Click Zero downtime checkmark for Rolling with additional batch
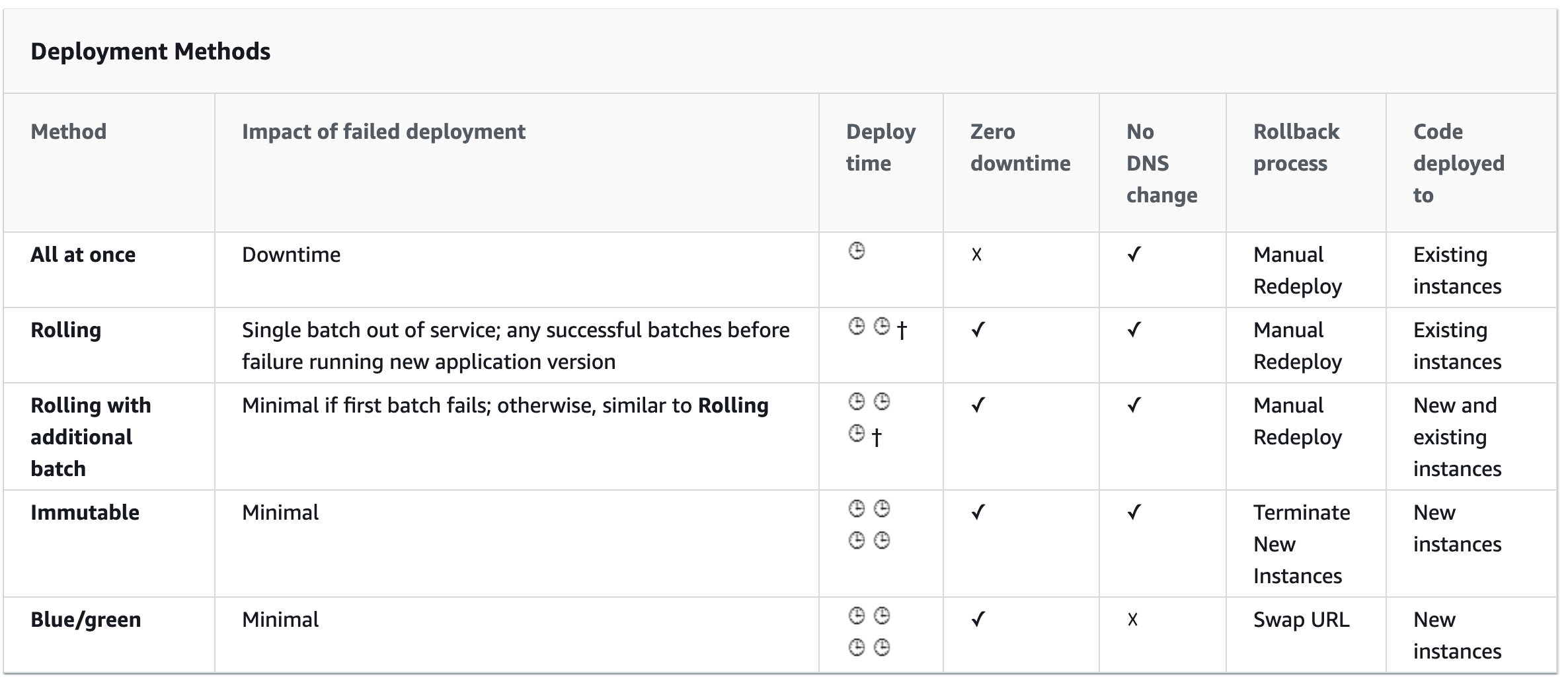1568x685 pixels. pos(978,405)
